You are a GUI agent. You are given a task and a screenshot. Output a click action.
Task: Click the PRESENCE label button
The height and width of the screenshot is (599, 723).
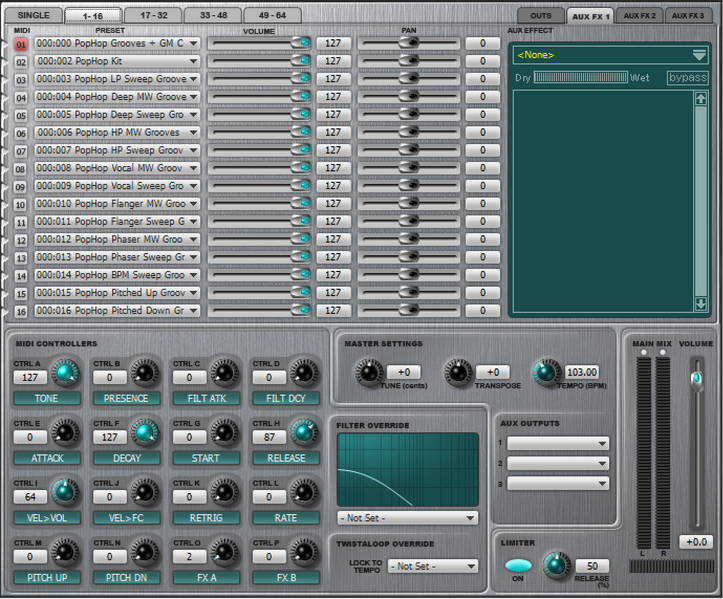click(126, 398)
